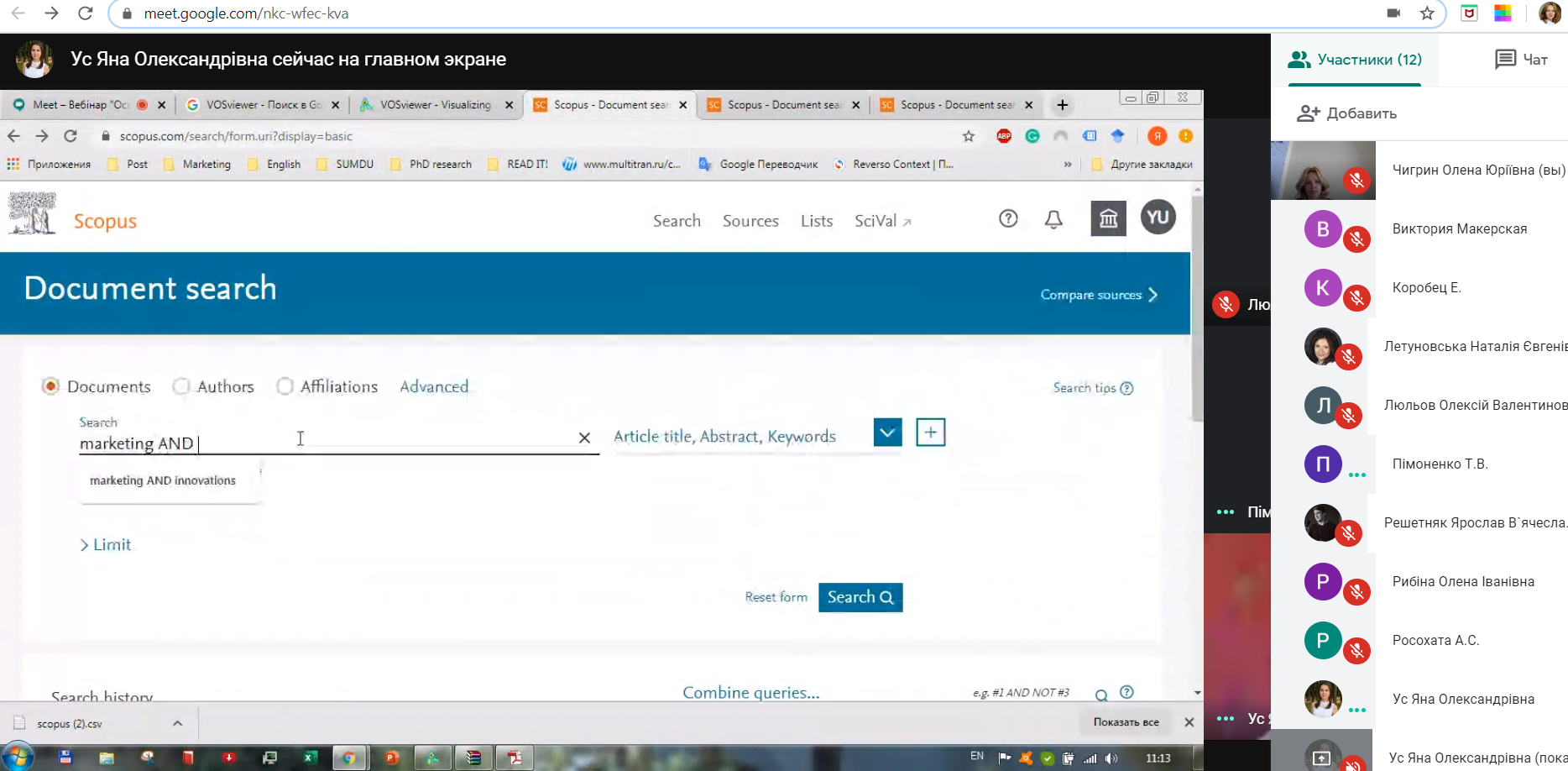Viewport: 1568px width, 771px height.
Task: Close the downloads bar
Action: 1189,722
